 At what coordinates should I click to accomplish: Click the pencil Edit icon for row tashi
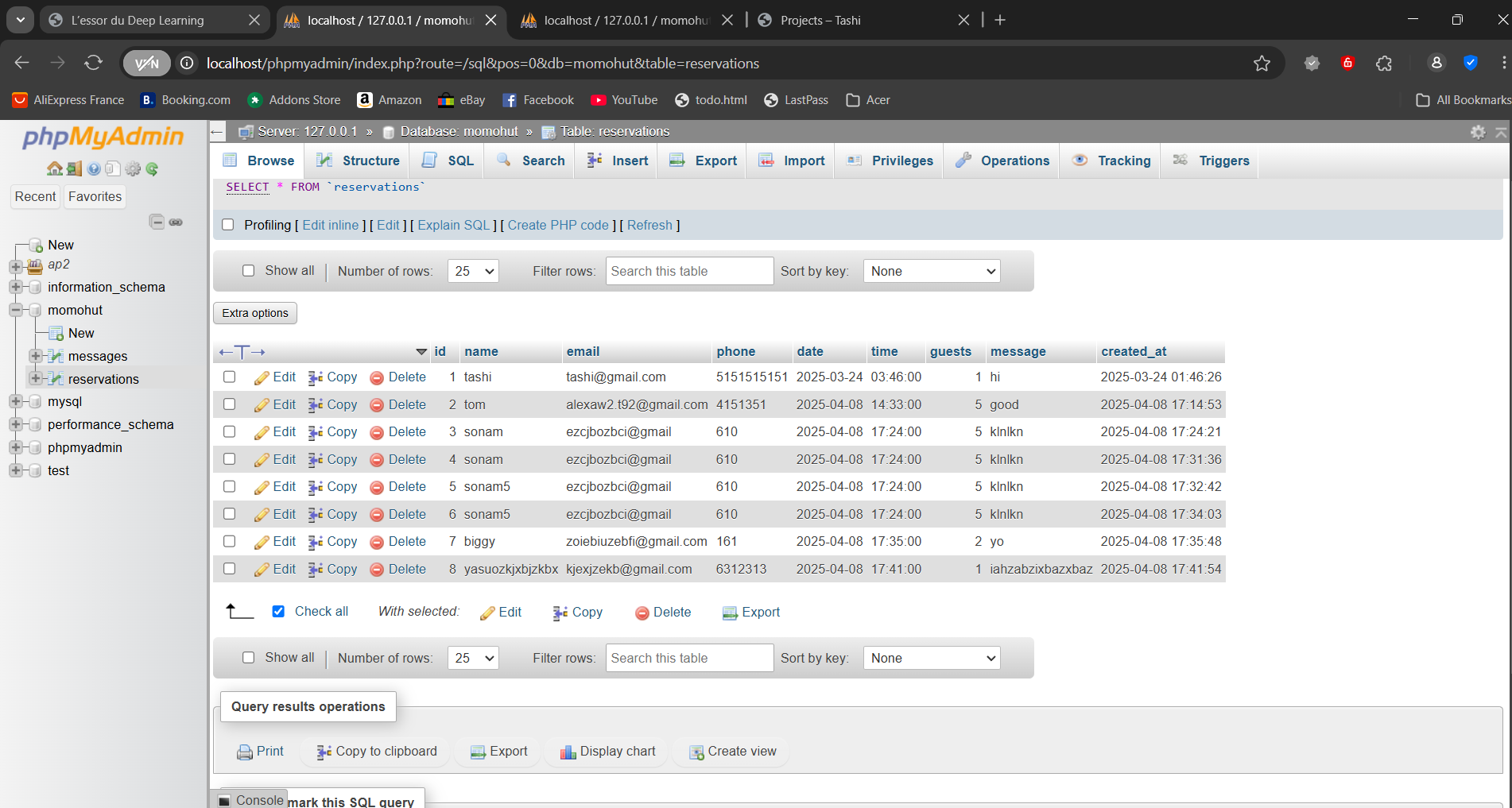point(262,378)
